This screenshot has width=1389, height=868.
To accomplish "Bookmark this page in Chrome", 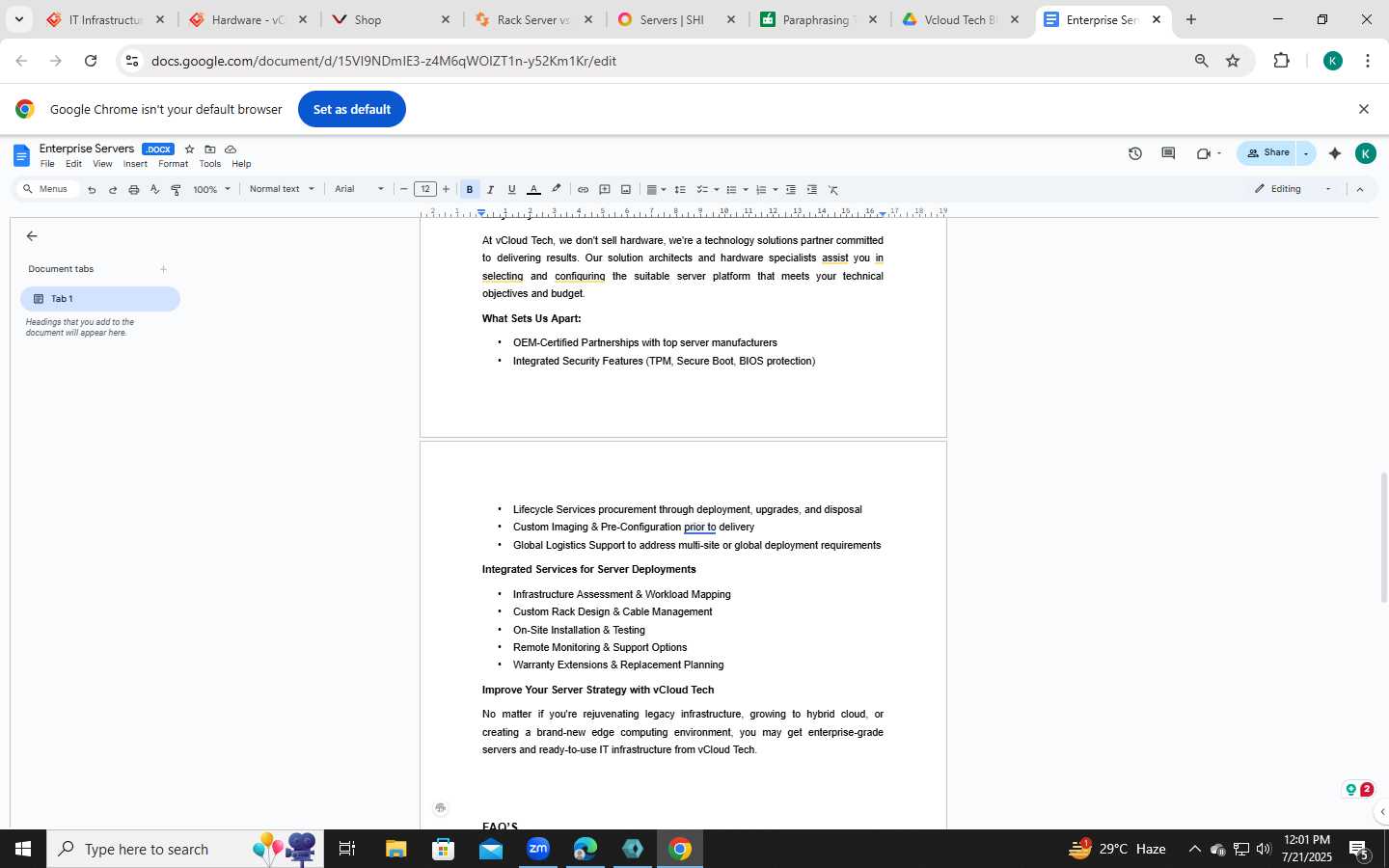I will 1233,61.
